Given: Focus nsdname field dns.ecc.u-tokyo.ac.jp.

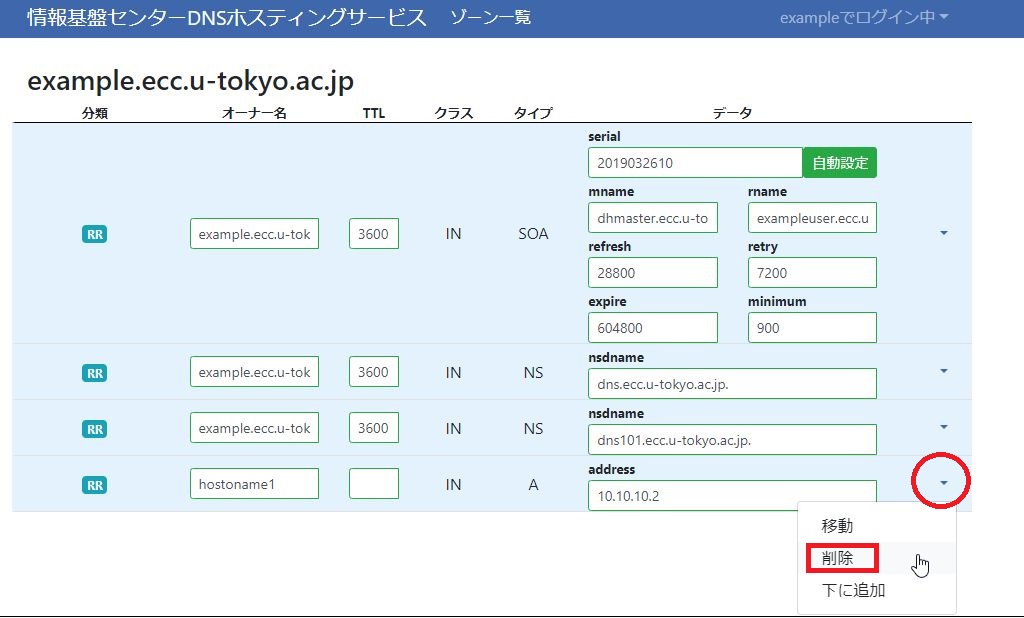Looking at the screenshot, I should 732,383.
